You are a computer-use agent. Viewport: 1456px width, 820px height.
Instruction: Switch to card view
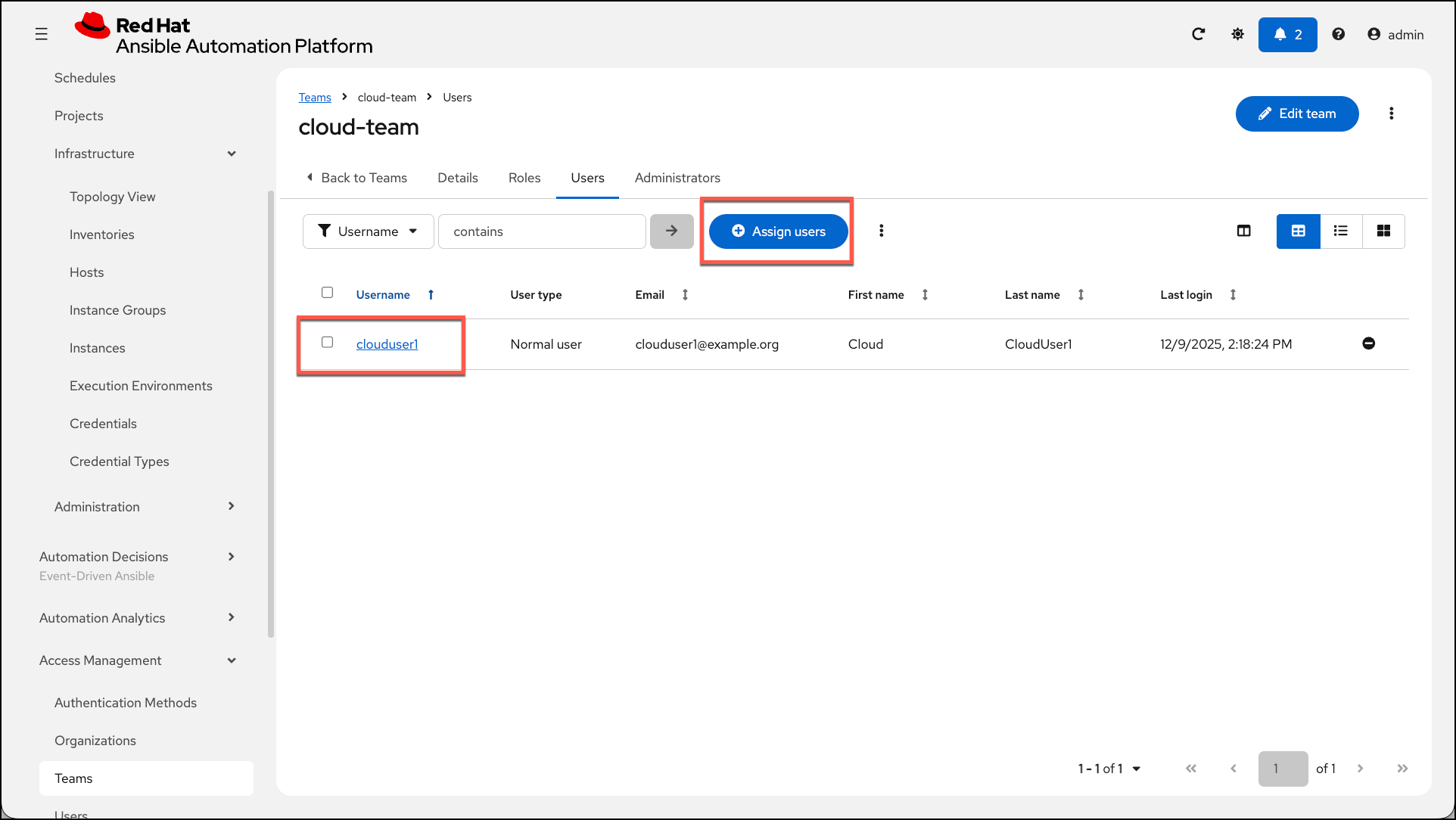click(x=1383, y=231)
